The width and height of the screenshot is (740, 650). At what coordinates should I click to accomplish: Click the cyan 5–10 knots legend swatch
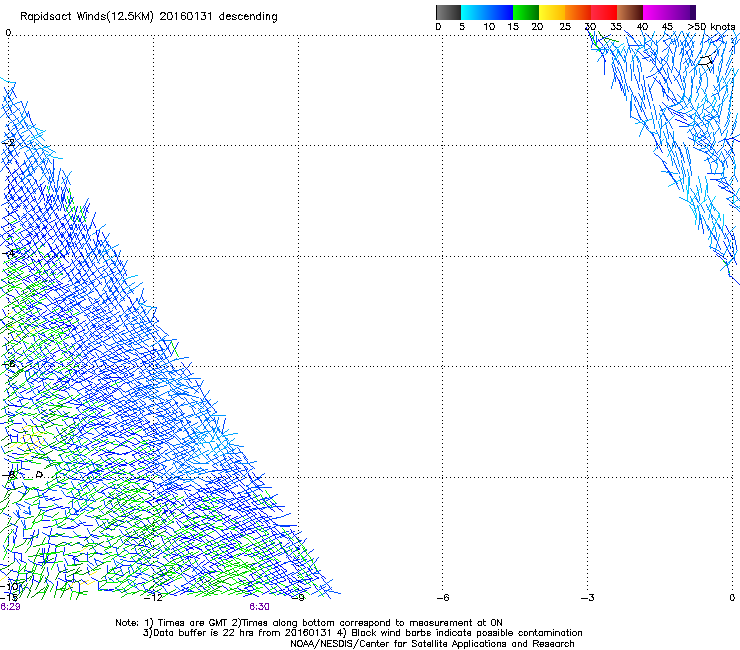474,12
